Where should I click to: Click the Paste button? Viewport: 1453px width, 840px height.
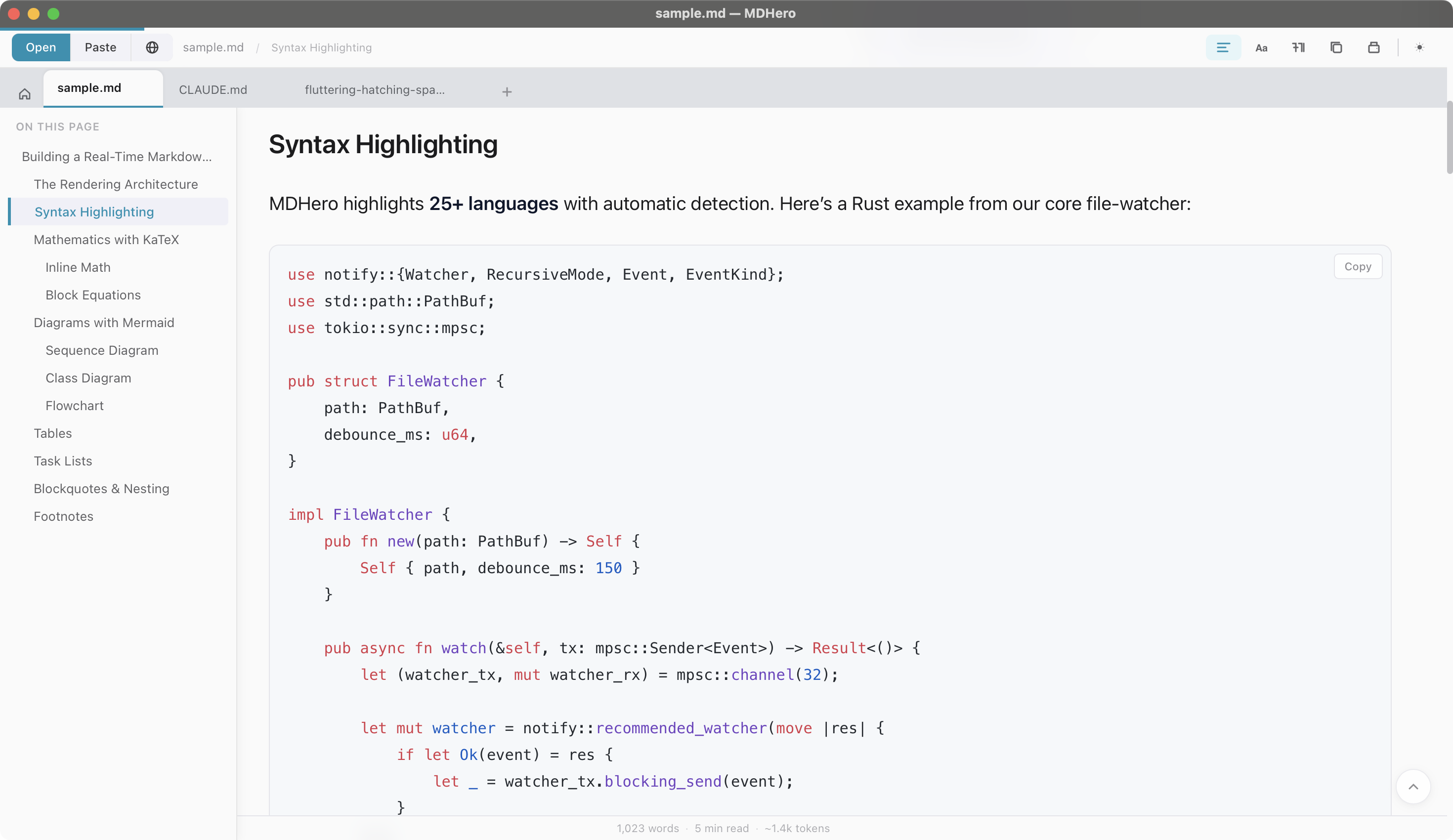coord(100,47)
